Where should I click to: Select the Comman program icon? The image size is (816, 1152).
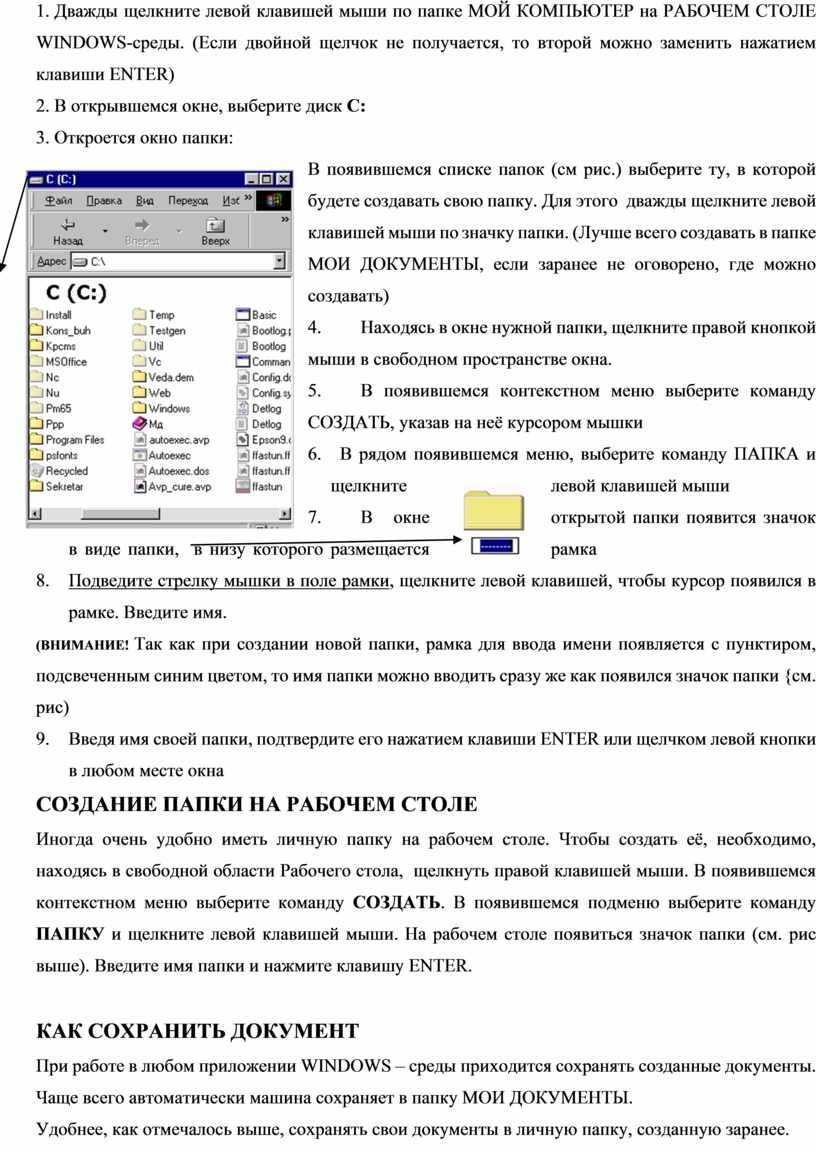[243, 361]
